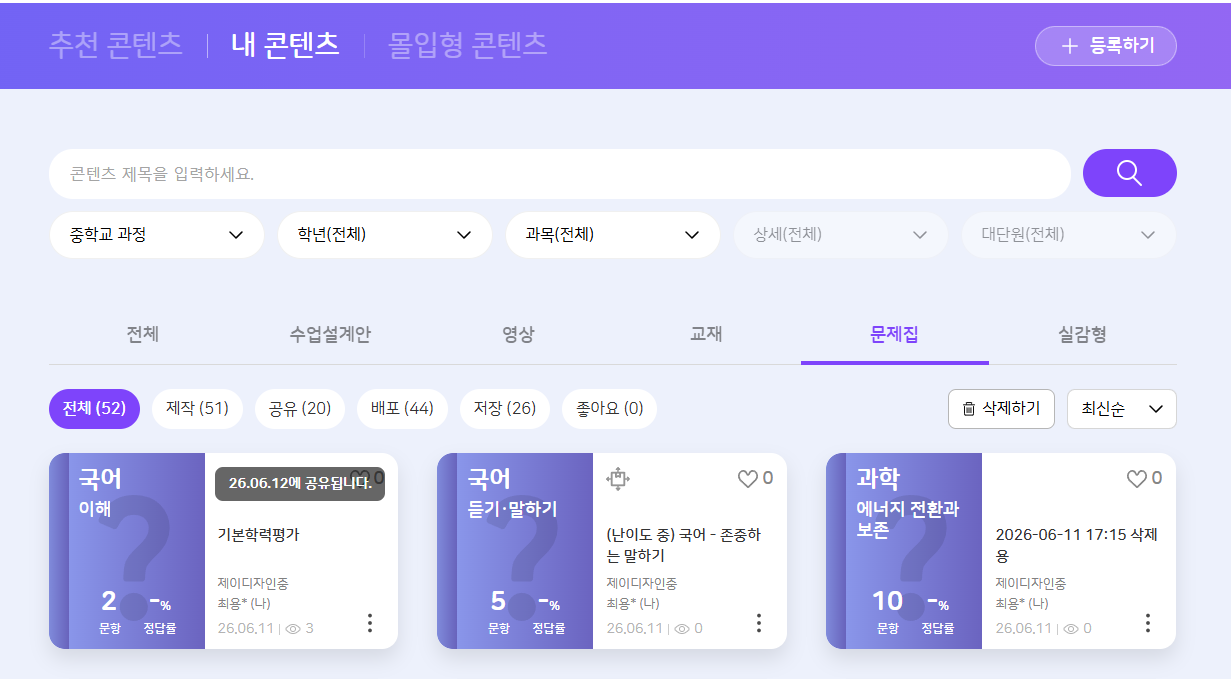Select the 저장 (26) filter chip

[x=505, y=409]
